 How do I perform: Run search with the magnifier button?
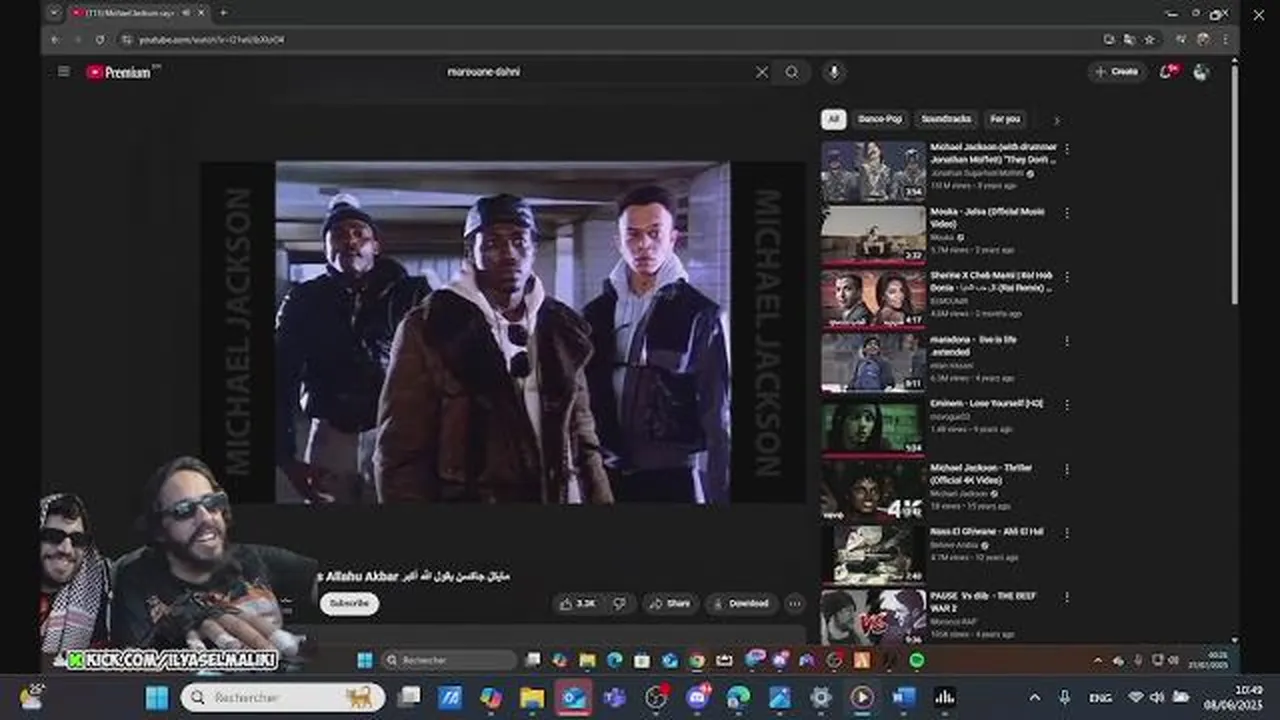click(x=792, y=72)
